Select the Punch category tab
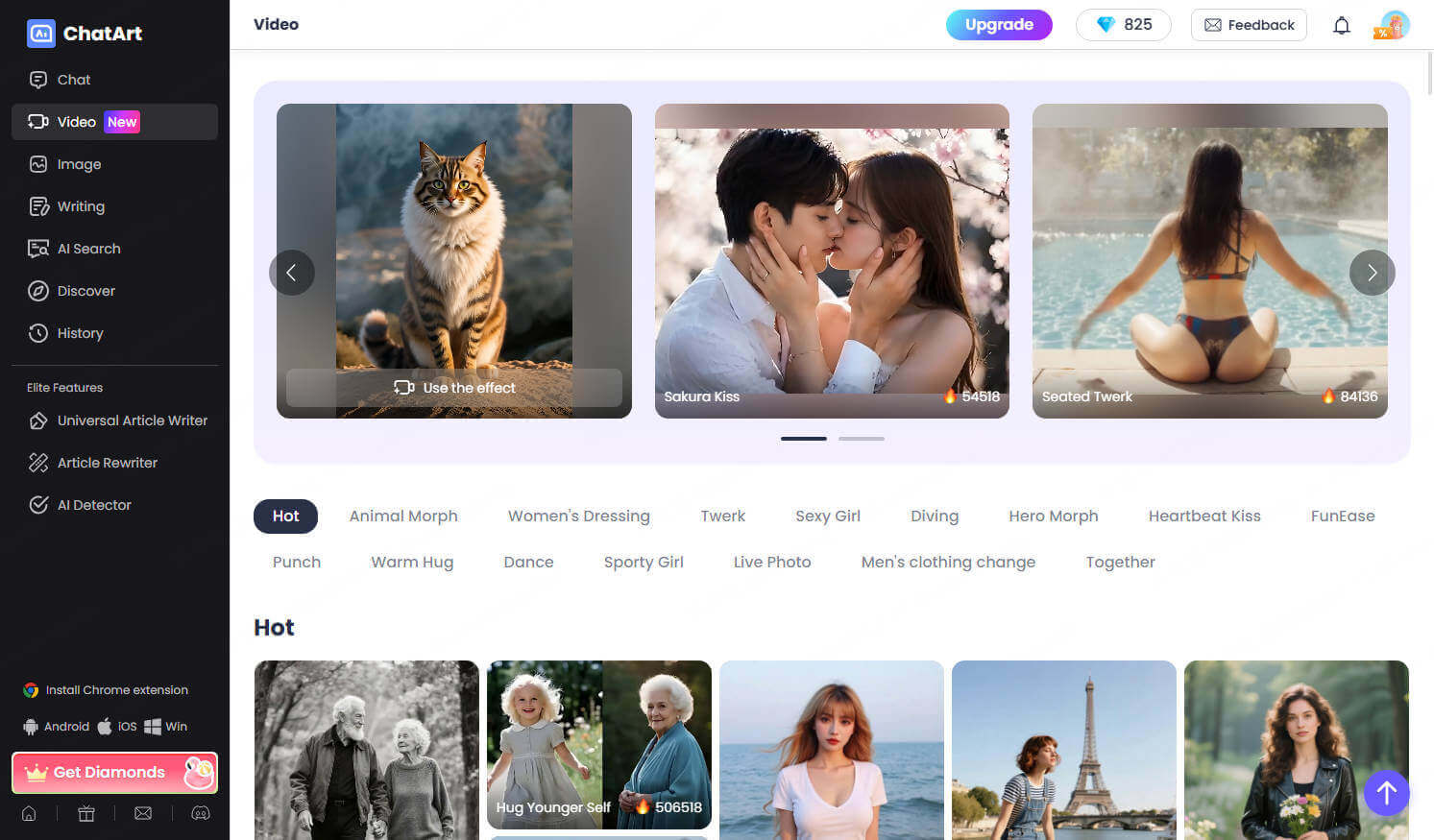Viewport: 1434px width, 840px height. 297,563
